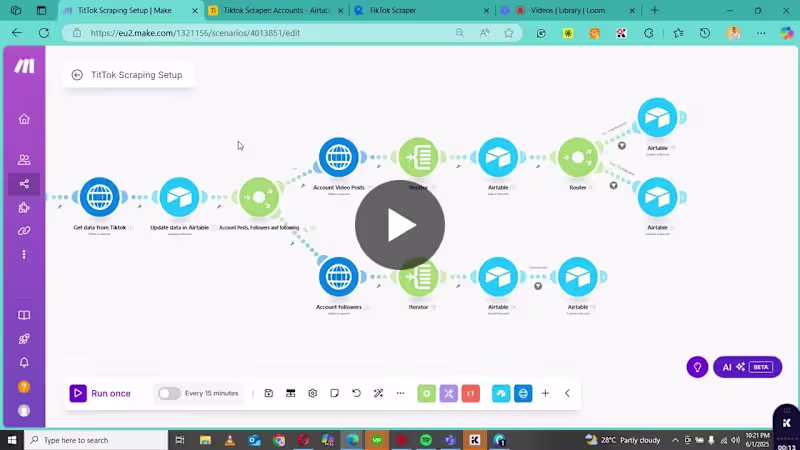Viewport: 800px width, 450px height.
Task: Save the scenario with the save icon
Action: click(x=268, y=393)
